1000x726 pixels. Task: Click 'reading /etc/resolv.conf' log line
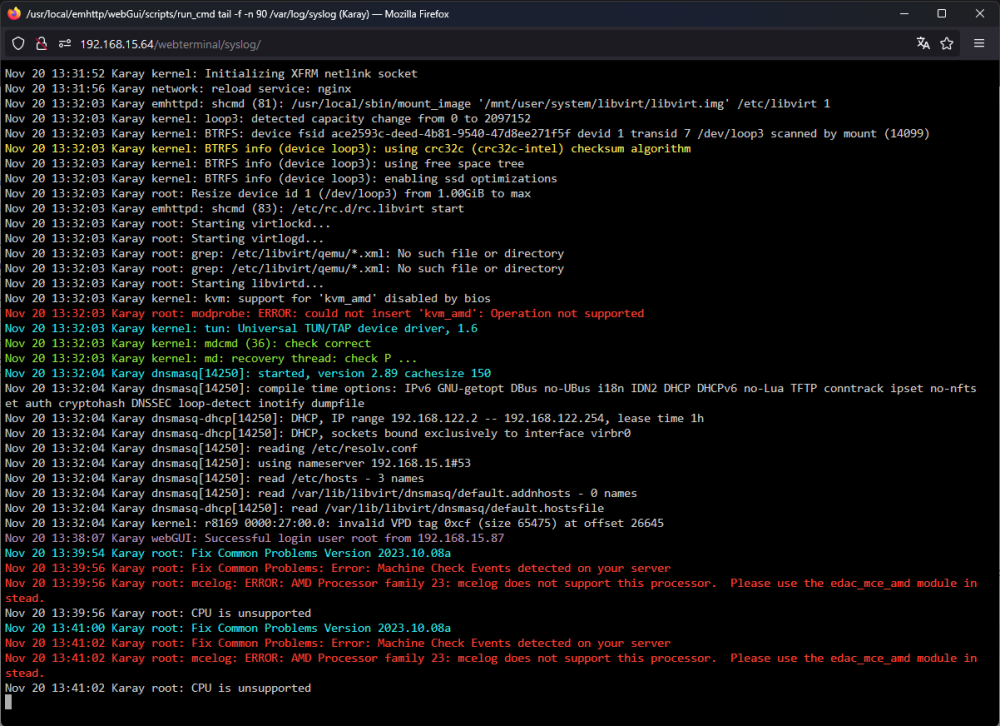pyautogui.click(x=211, y=448)
